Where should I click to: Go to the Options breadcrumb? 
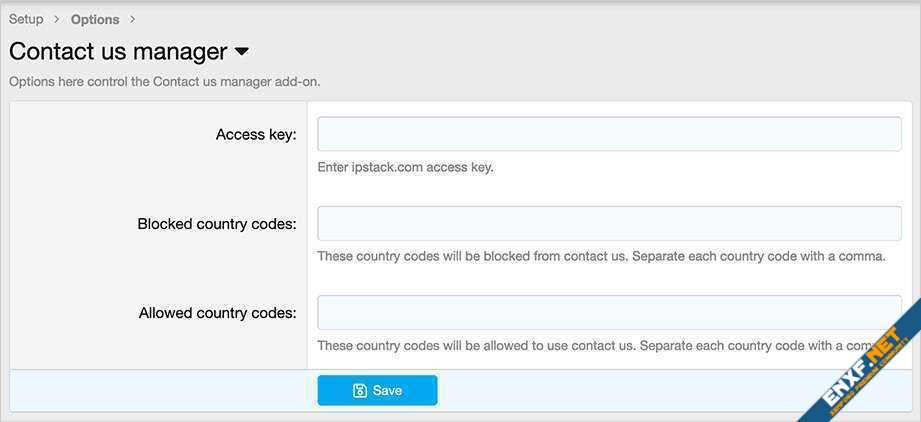(x=95, y=19)
